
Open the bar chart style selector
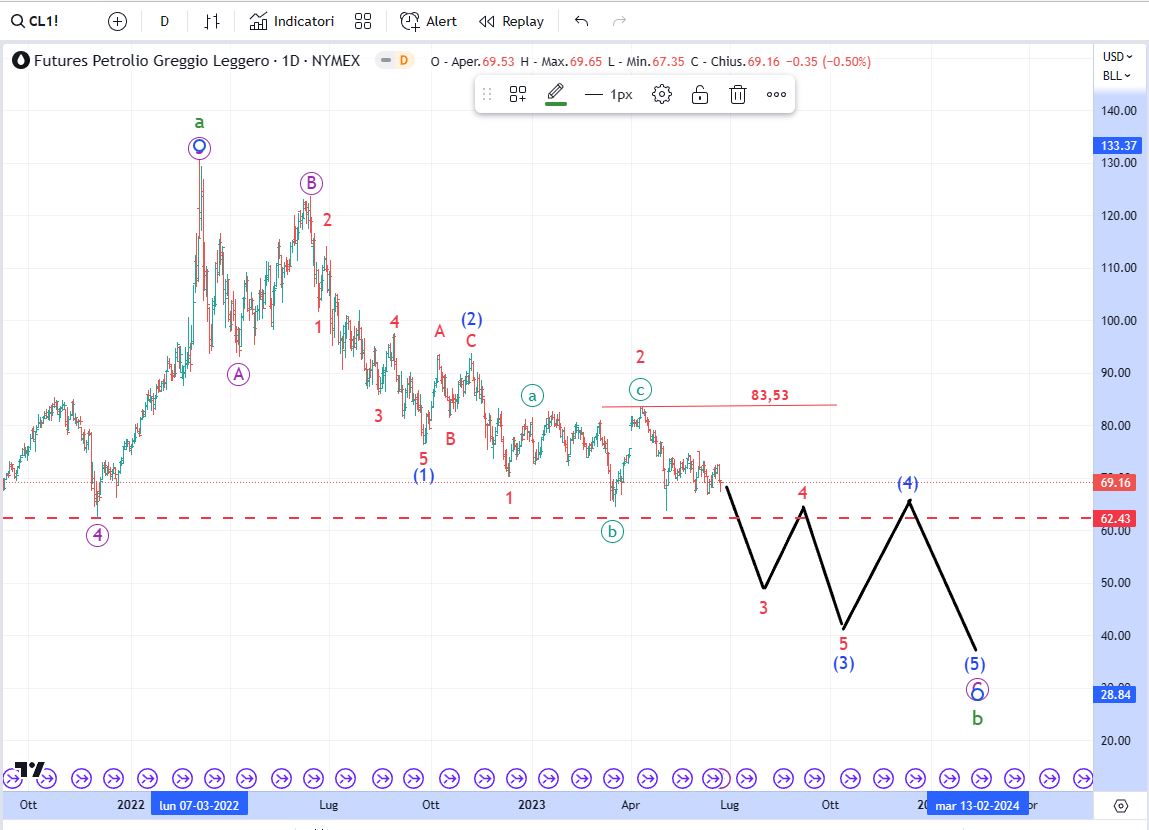(212, 22)
